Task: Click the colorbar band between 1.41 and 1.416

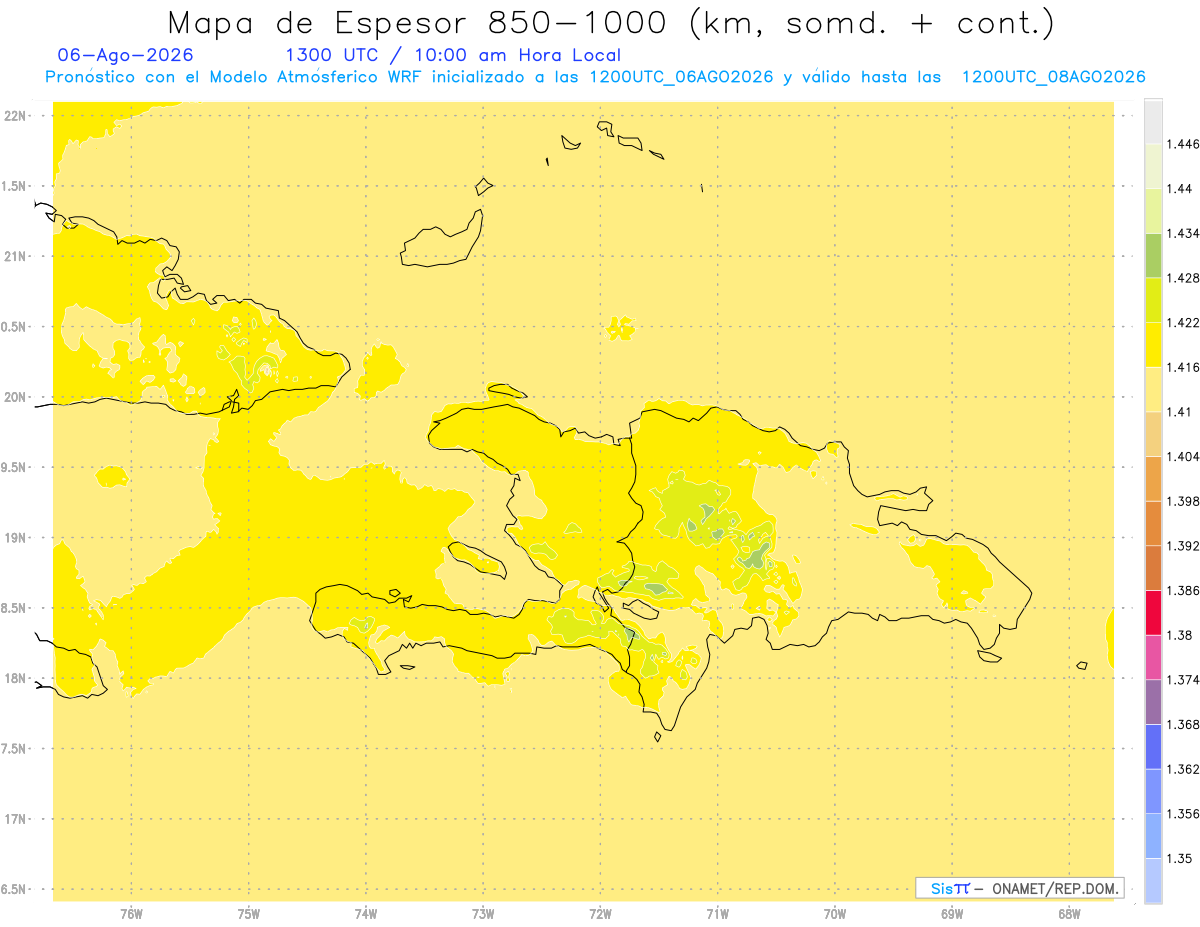Action: [1153, 389]
